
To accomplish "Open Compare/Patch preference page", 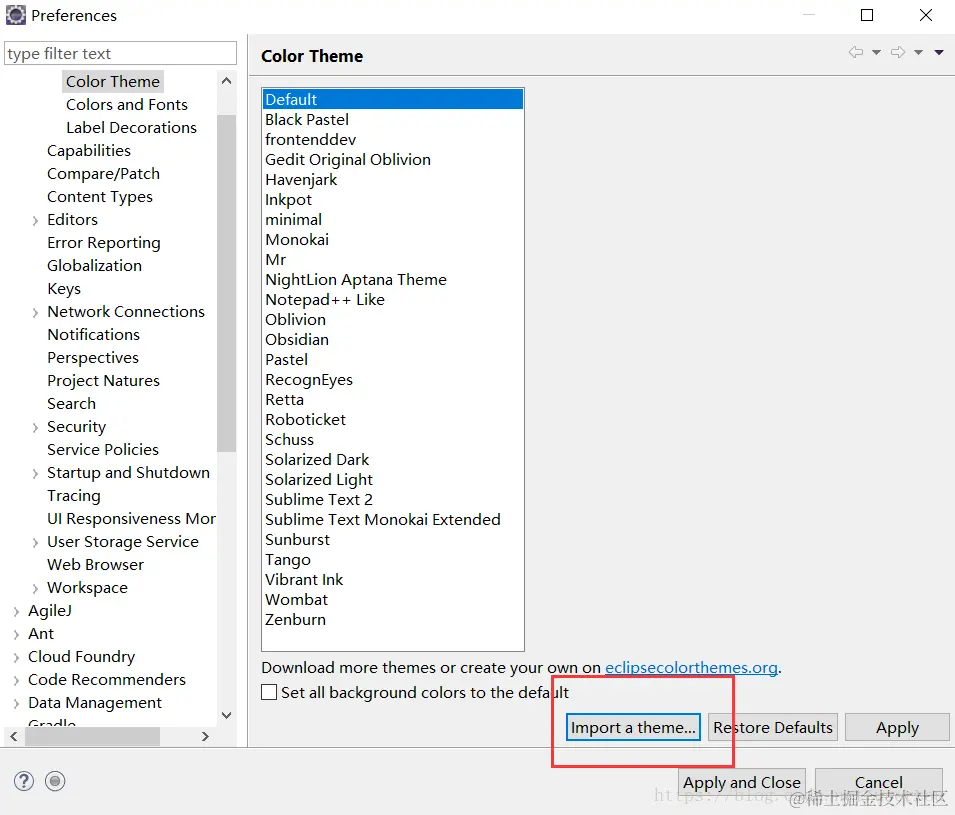I will tap(104, 174).
